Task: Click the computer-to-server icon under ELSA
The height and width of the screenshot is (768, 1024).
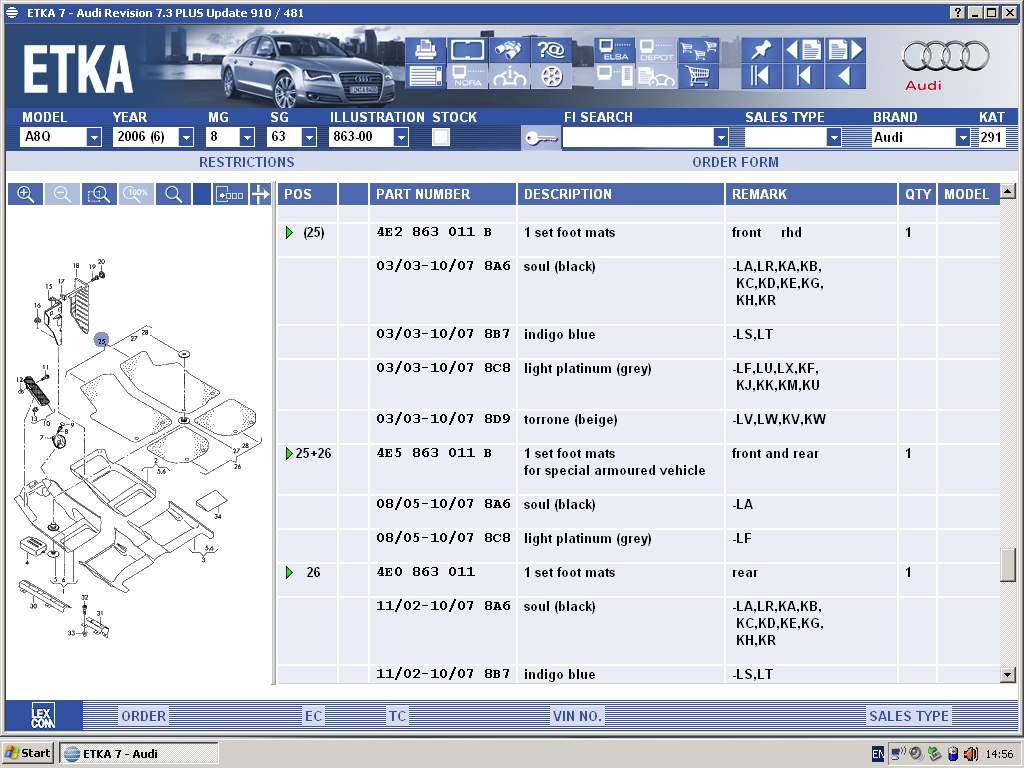Action: click(615, 76)
